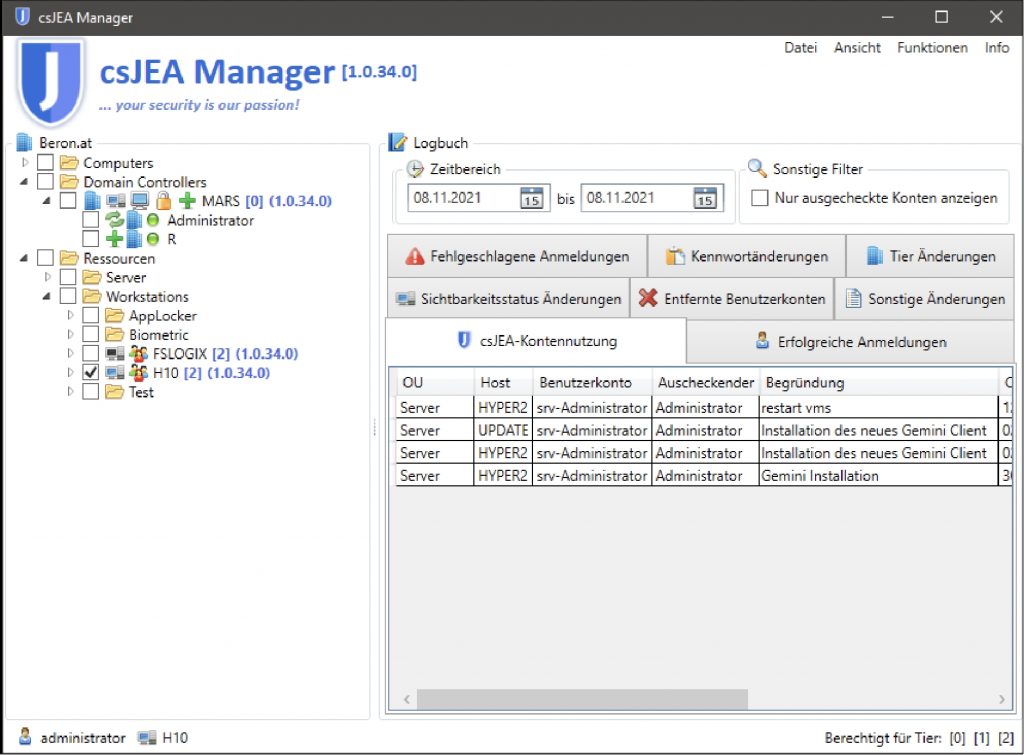Click the padlock icon on the MARS row
This screenshot has width=1024, height=755.
click(x=164, y=201)
